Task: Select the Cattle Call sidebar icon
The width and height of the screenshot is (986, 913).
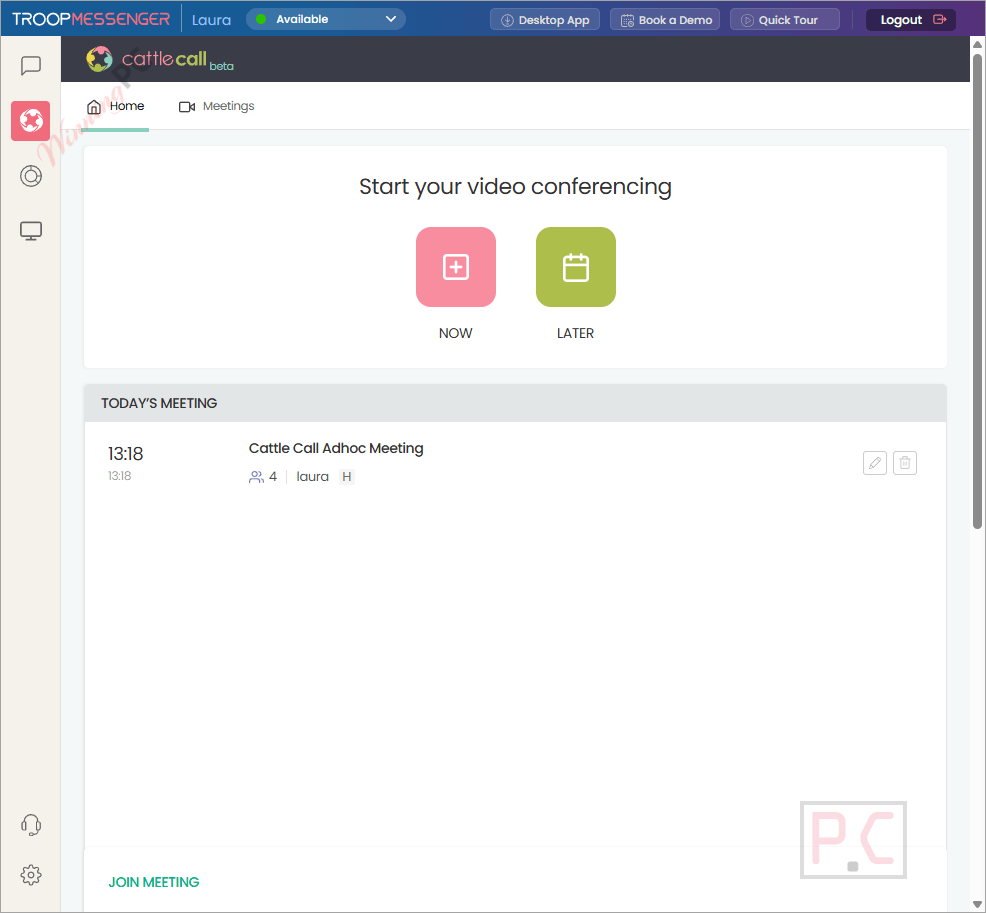Action: [30, 121]
